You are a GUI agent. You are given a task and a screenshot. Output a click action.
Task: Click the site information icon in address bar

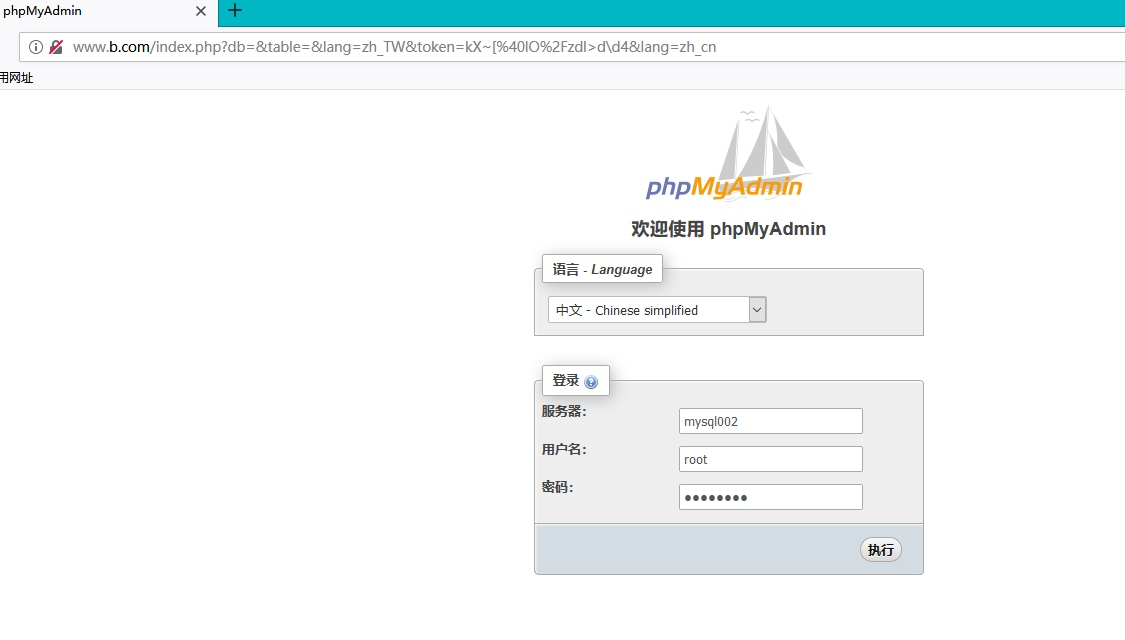click(35, 47)
